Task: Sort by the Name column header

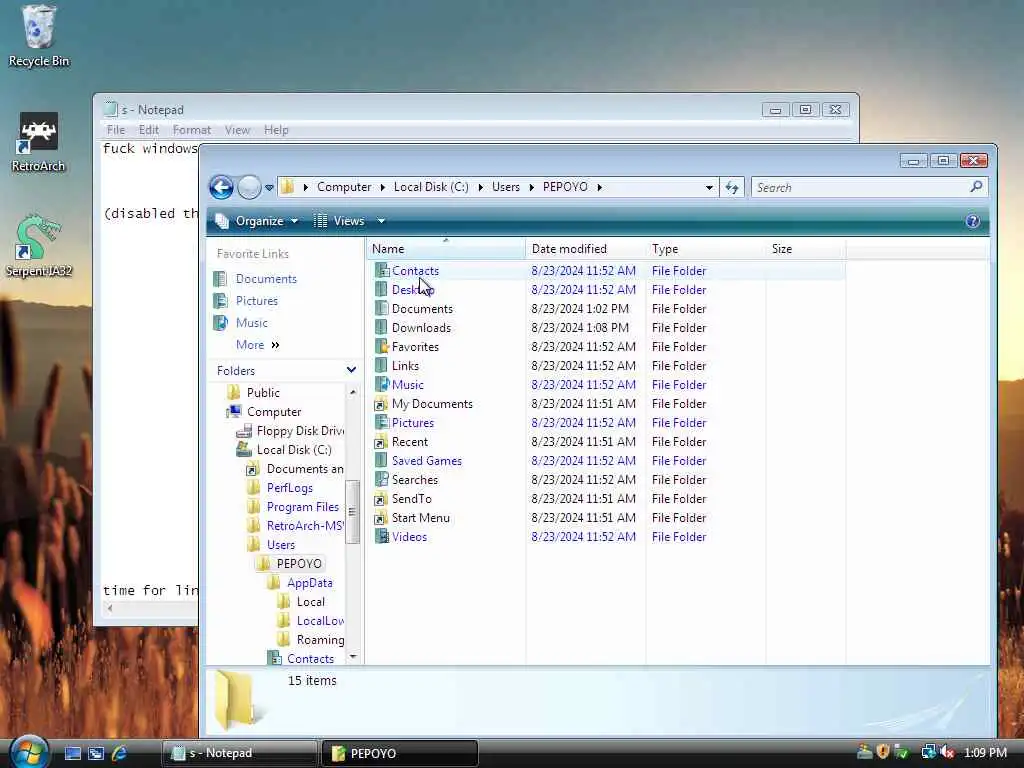Action: [445, 249]
